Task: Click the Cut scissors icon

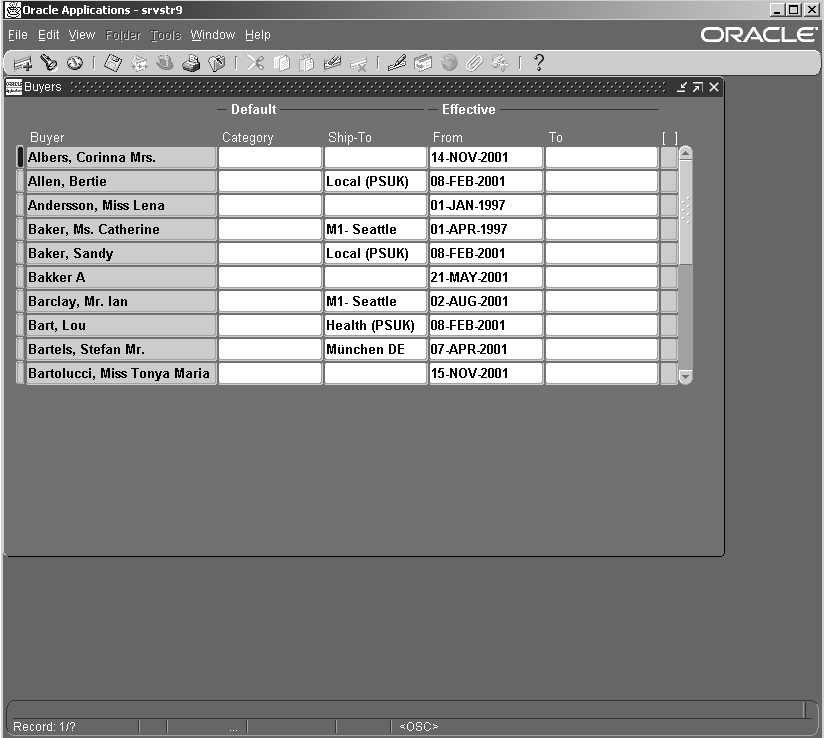Action: [255, 63]
